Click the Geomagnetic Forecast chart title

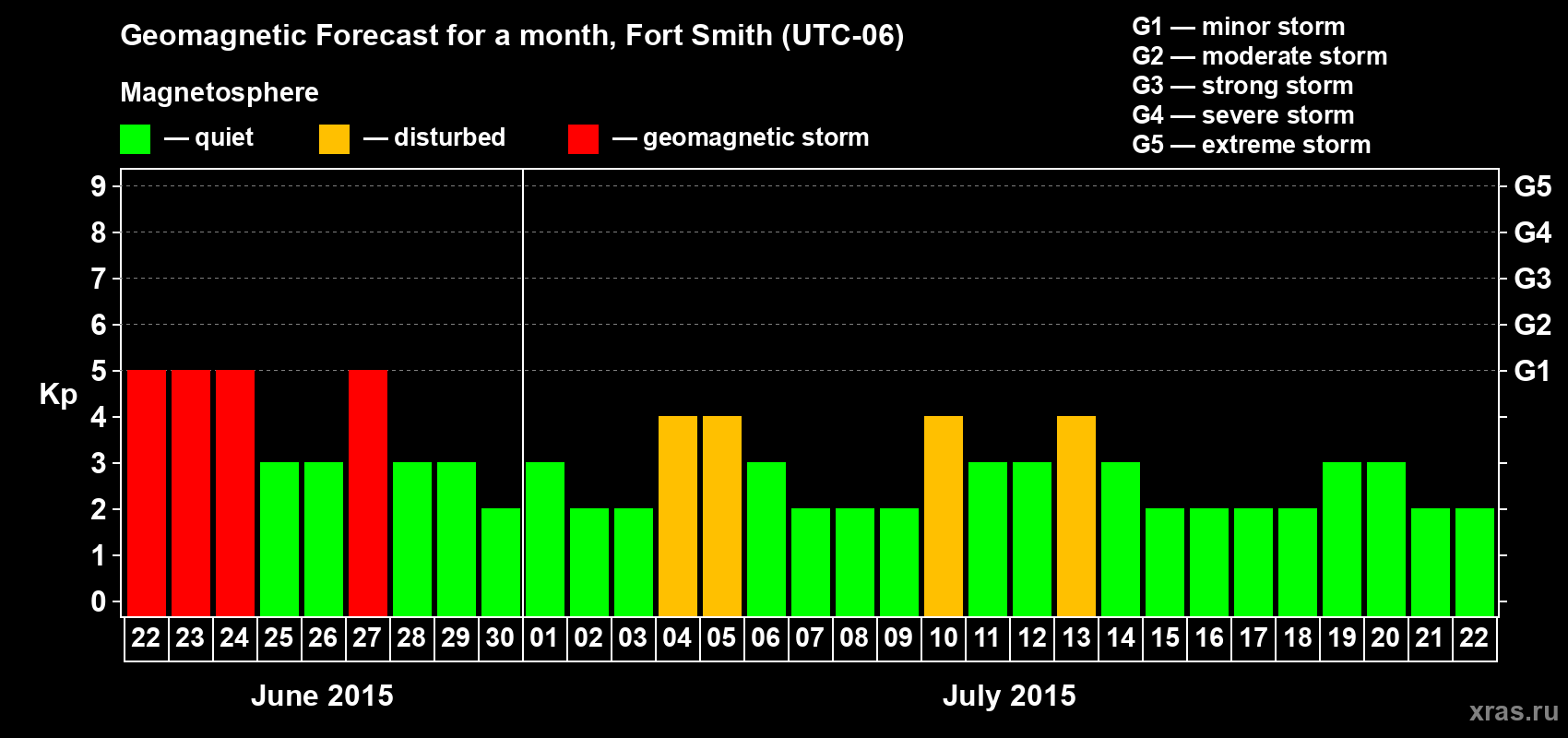pos(512,36)
